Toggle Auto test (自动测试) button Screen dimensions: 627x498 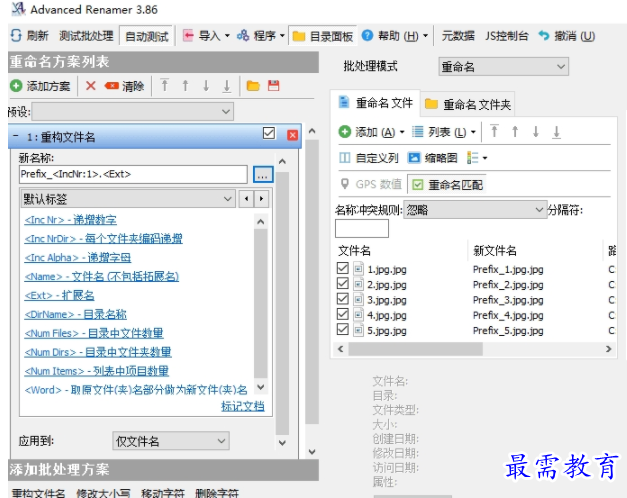point(146,36)
